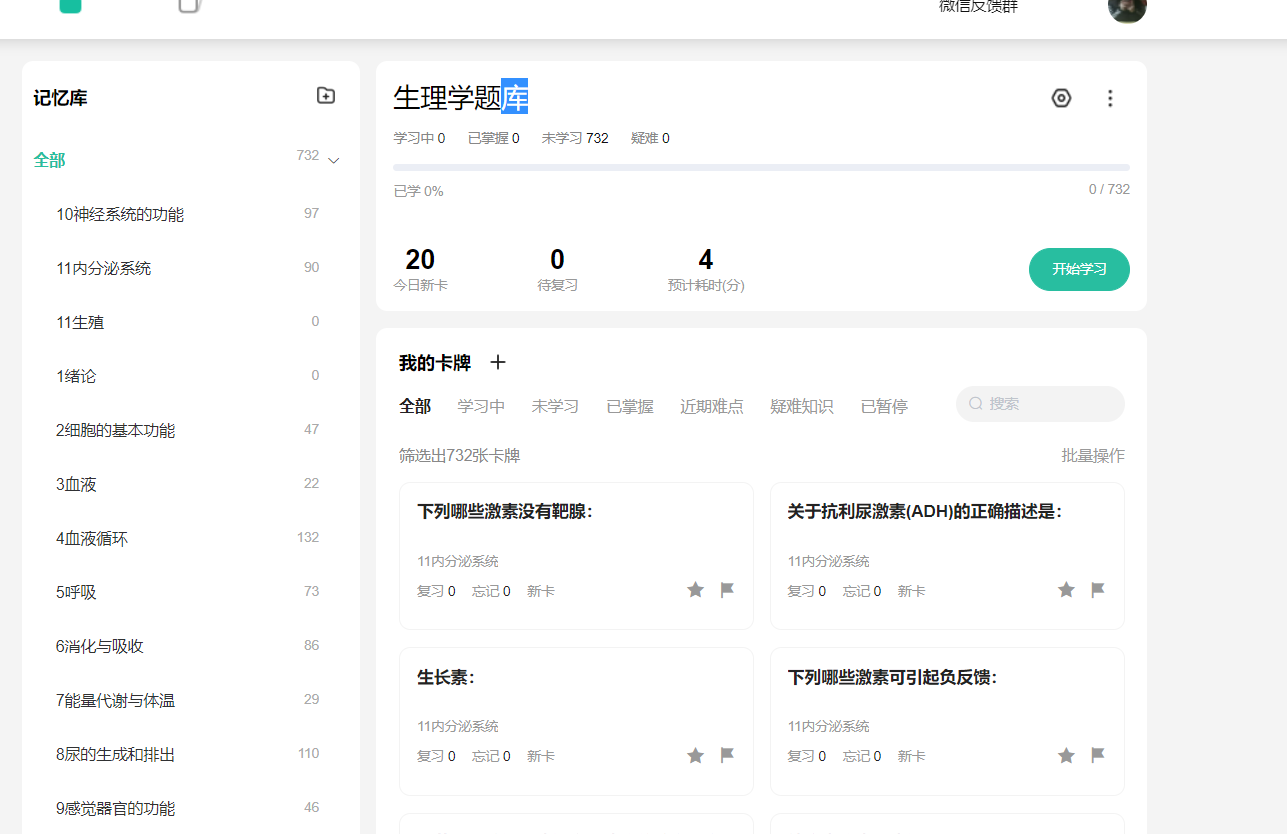Click the 预计耗时(分) value
This screenshot has height=834, width=1287.
(706, 260)
